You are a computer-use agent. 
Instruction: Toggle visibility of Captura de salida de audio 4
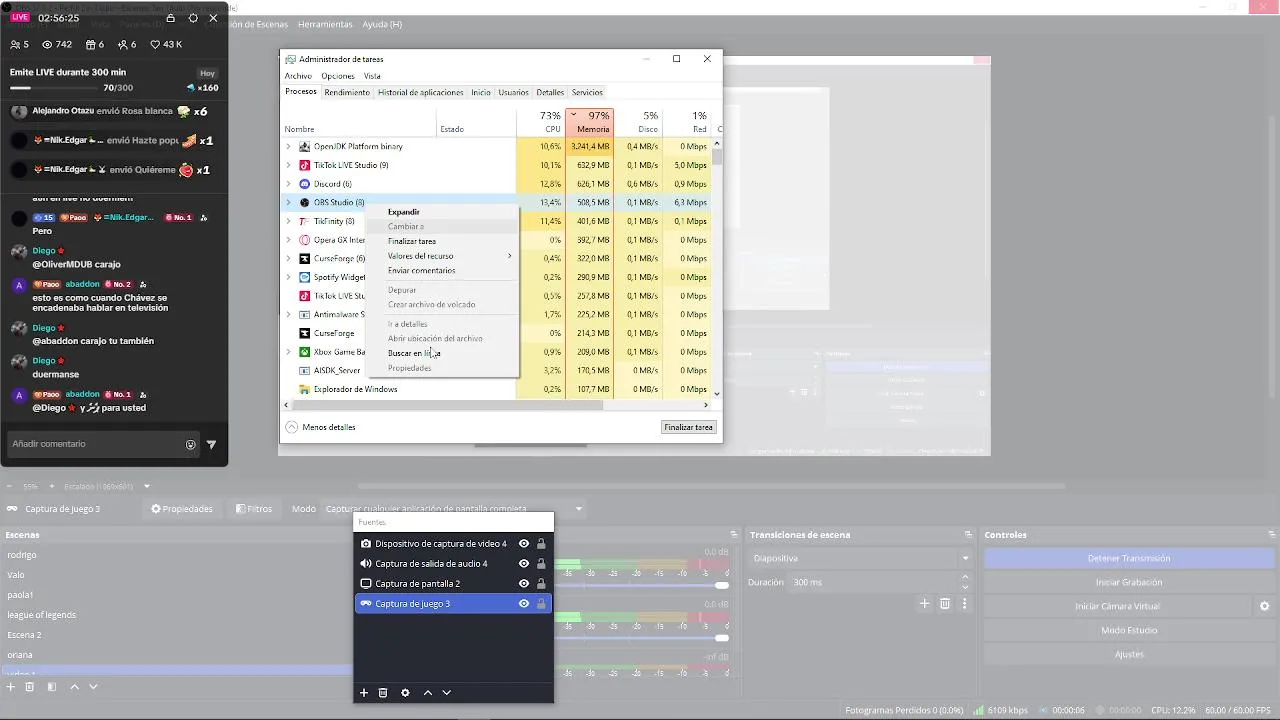pyautogui.click(x=523, y=564)
